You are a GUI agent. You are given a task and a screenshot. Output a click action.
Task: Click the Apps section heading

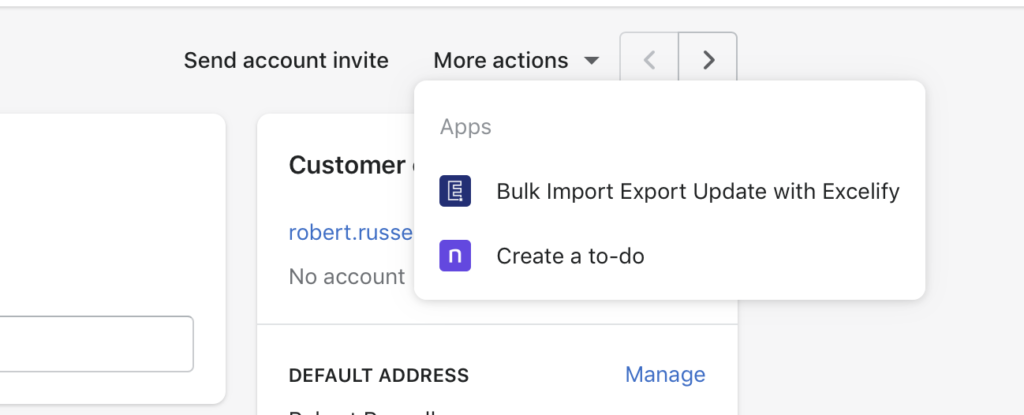click(x=466, y=127)
